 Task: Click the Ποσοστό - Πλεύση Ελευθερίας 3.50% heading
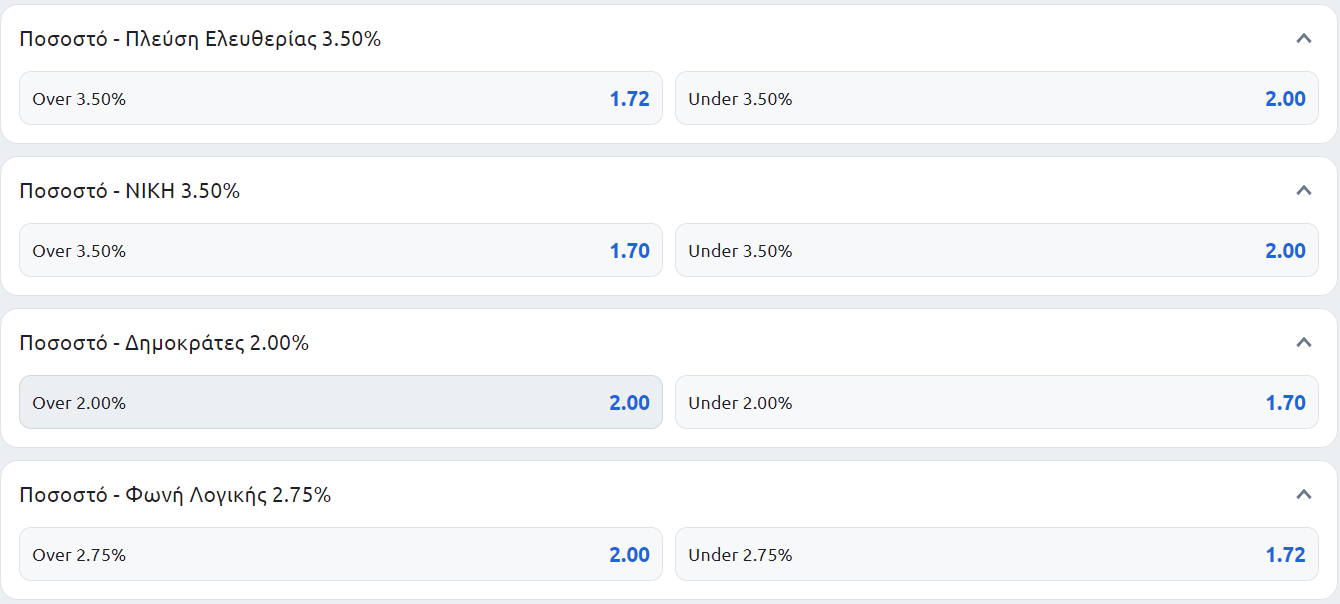[x=201, y=39]
